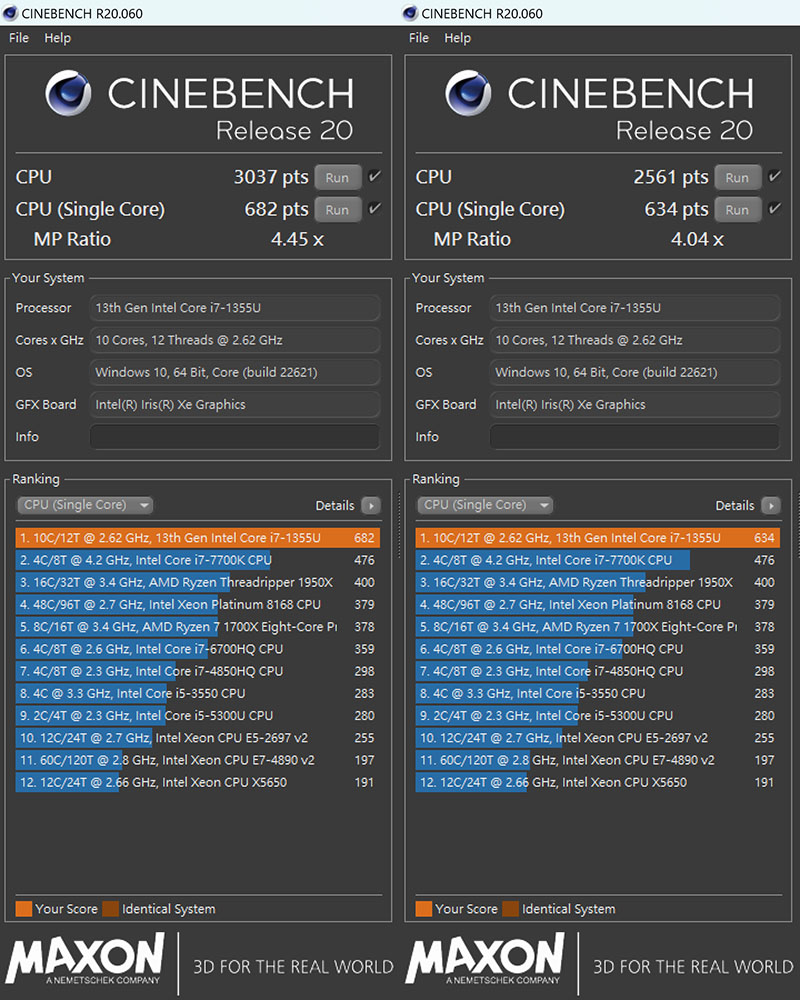
Task: Run Single Core test beside 634 pts
Action: (737, 209)
